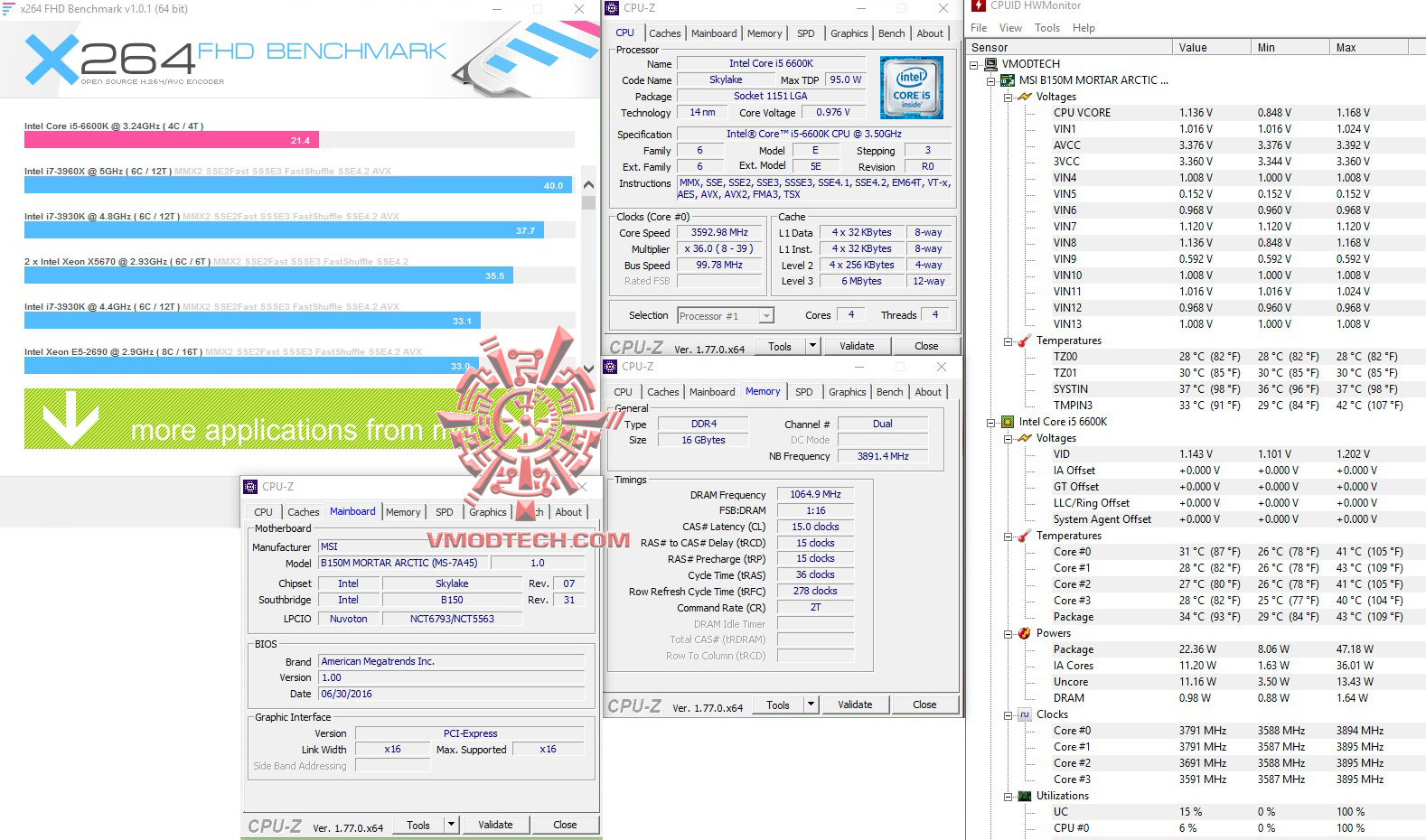Click the title icon of CPU-Z Mainboard window
The width and height of the screenshot is (1426, 840).
point(251,487)
